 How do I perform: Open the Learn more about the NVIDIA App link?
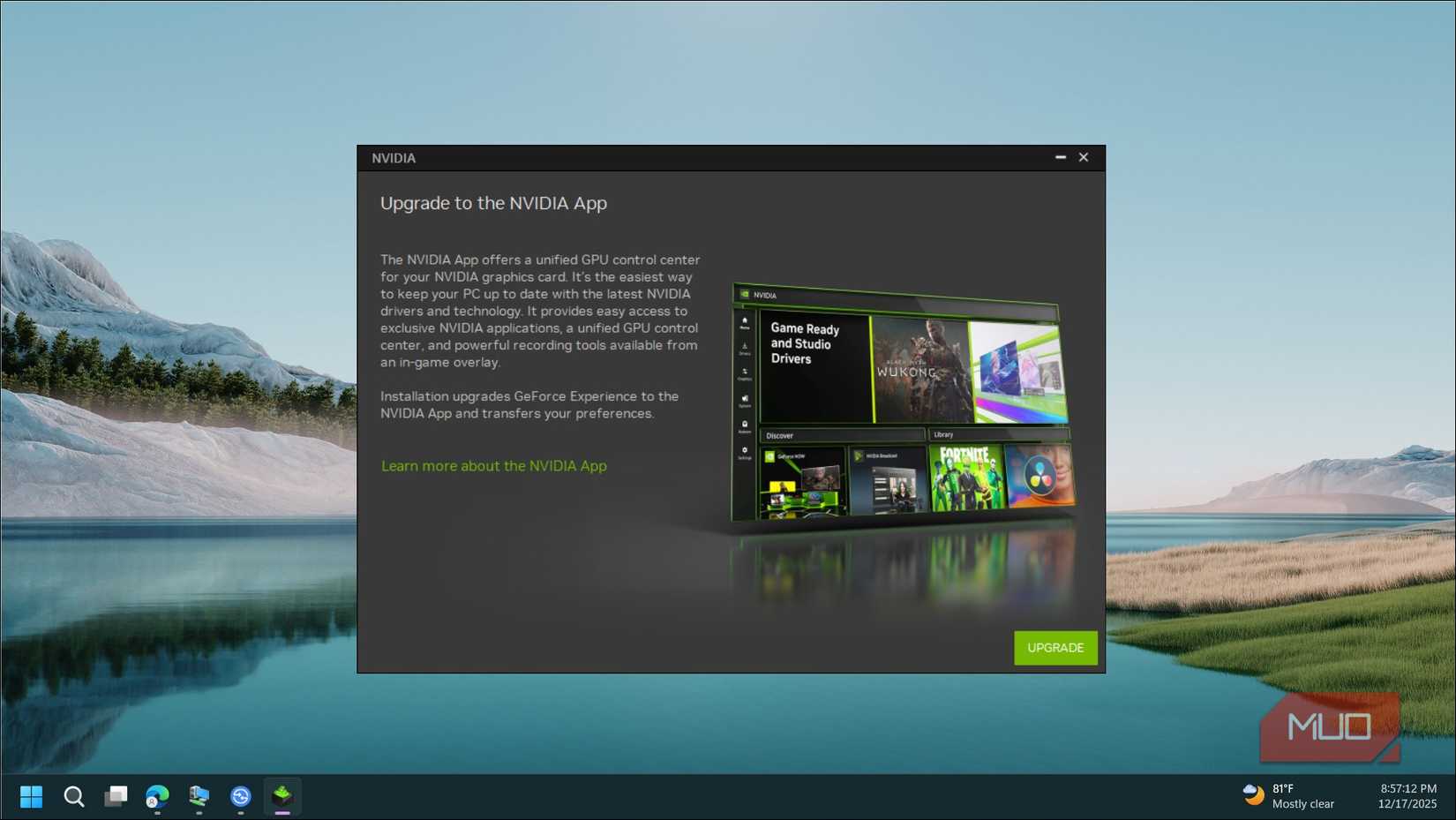[493, 465]
